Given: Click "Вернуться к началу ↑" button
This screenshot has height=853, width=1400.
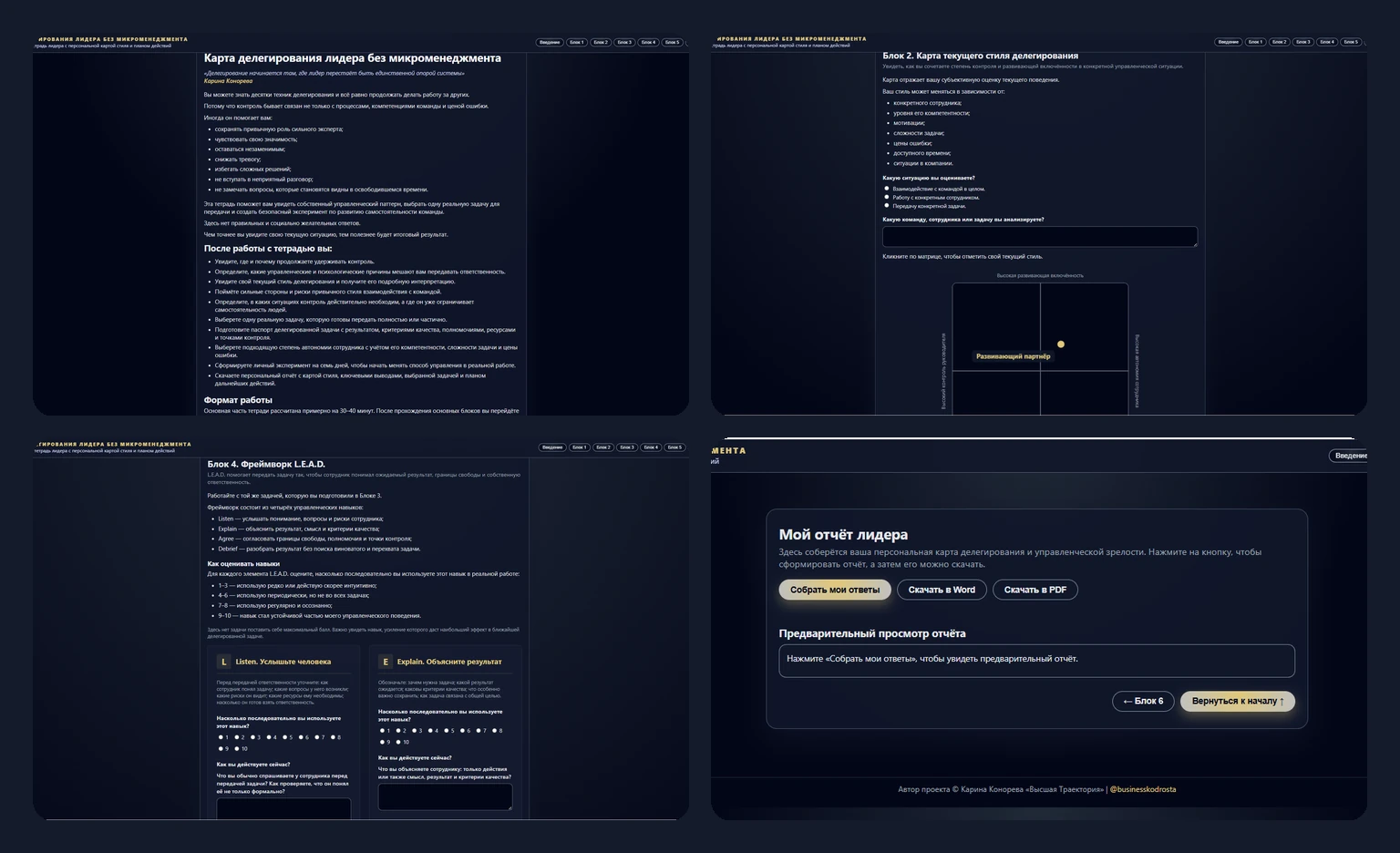Looking at the screenshot, I should coord(1238,701).
